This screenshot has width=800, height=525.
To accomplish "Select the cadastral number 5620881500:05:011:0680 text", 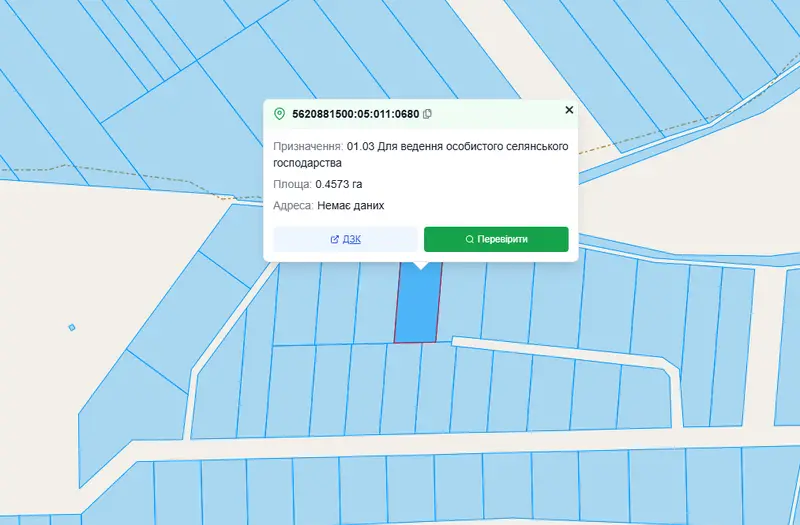I will pos(356,114).
